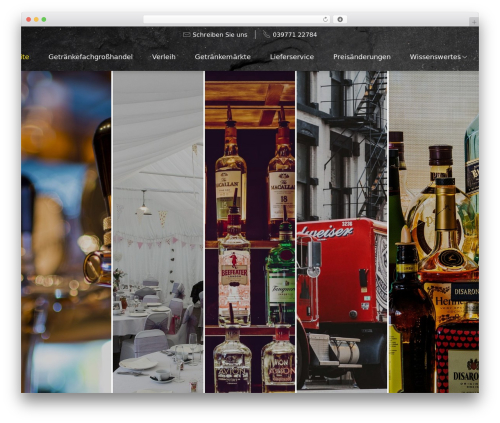Open the Wissenswertes menu item
500x423 pixels.
(x=435, y=57)
